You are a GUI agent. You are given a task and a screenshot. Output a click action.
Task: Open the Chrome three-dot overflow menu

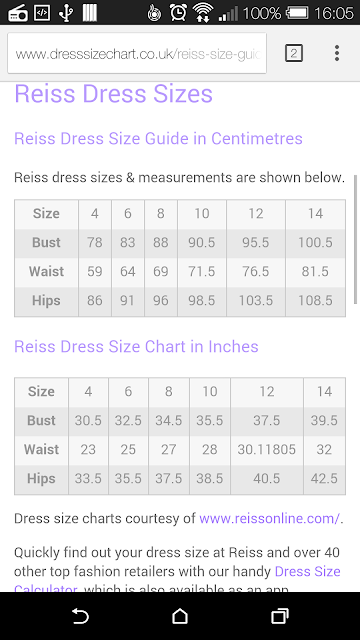[x=337, y=53]
